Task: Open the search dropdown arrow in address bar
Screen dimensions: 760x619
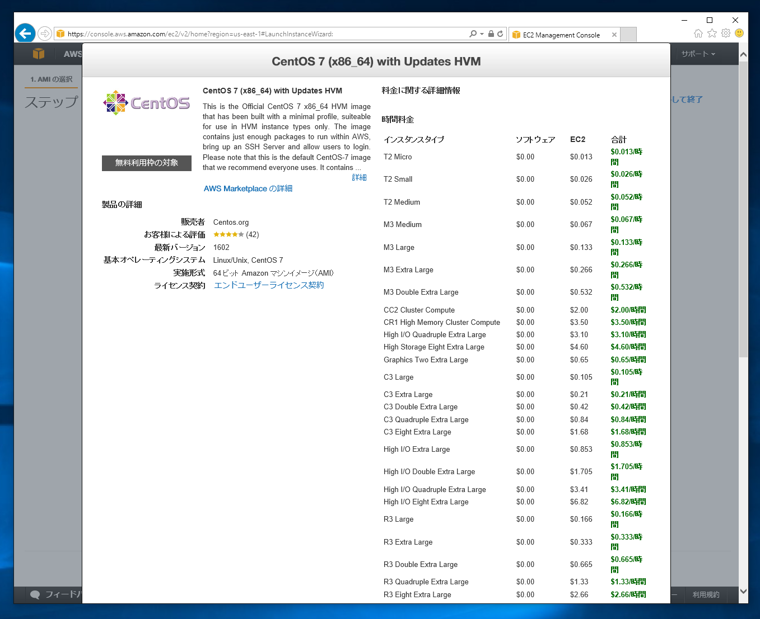Action: tap(482, 33)
